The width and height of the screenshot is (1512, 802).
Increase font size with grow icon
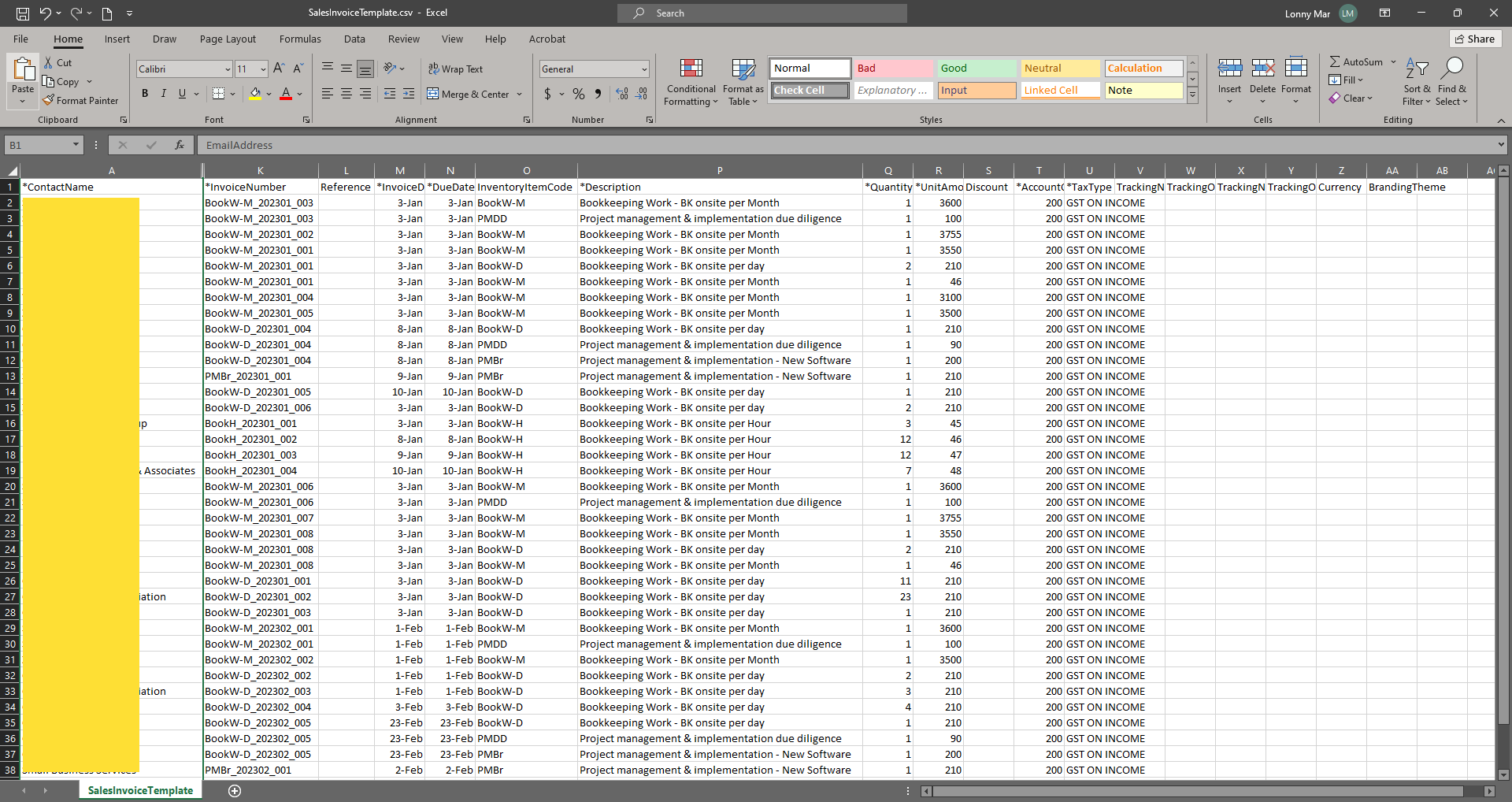(x=279, y=69)
